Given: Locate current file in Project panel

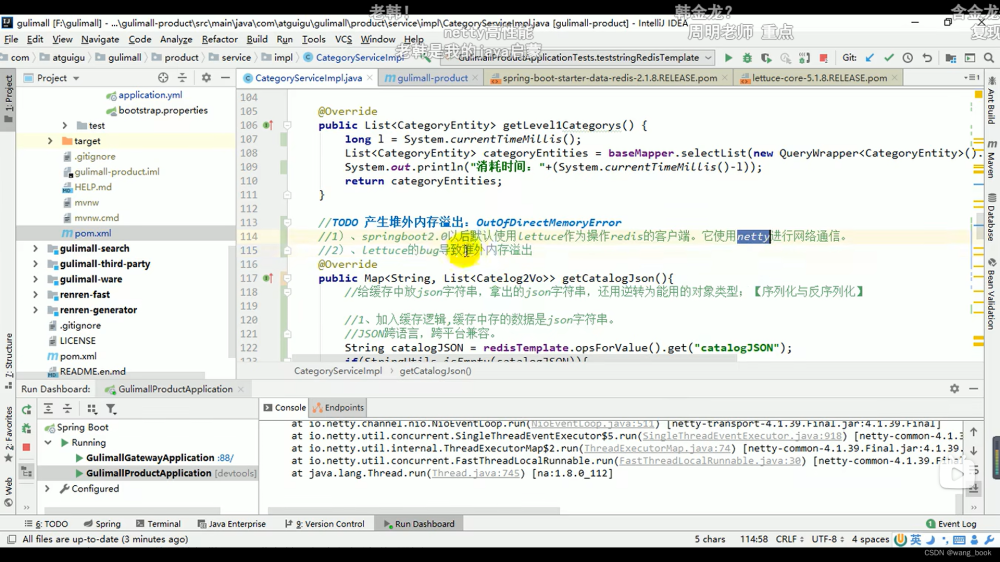Looking at the screenshot, I should point(163,78).
